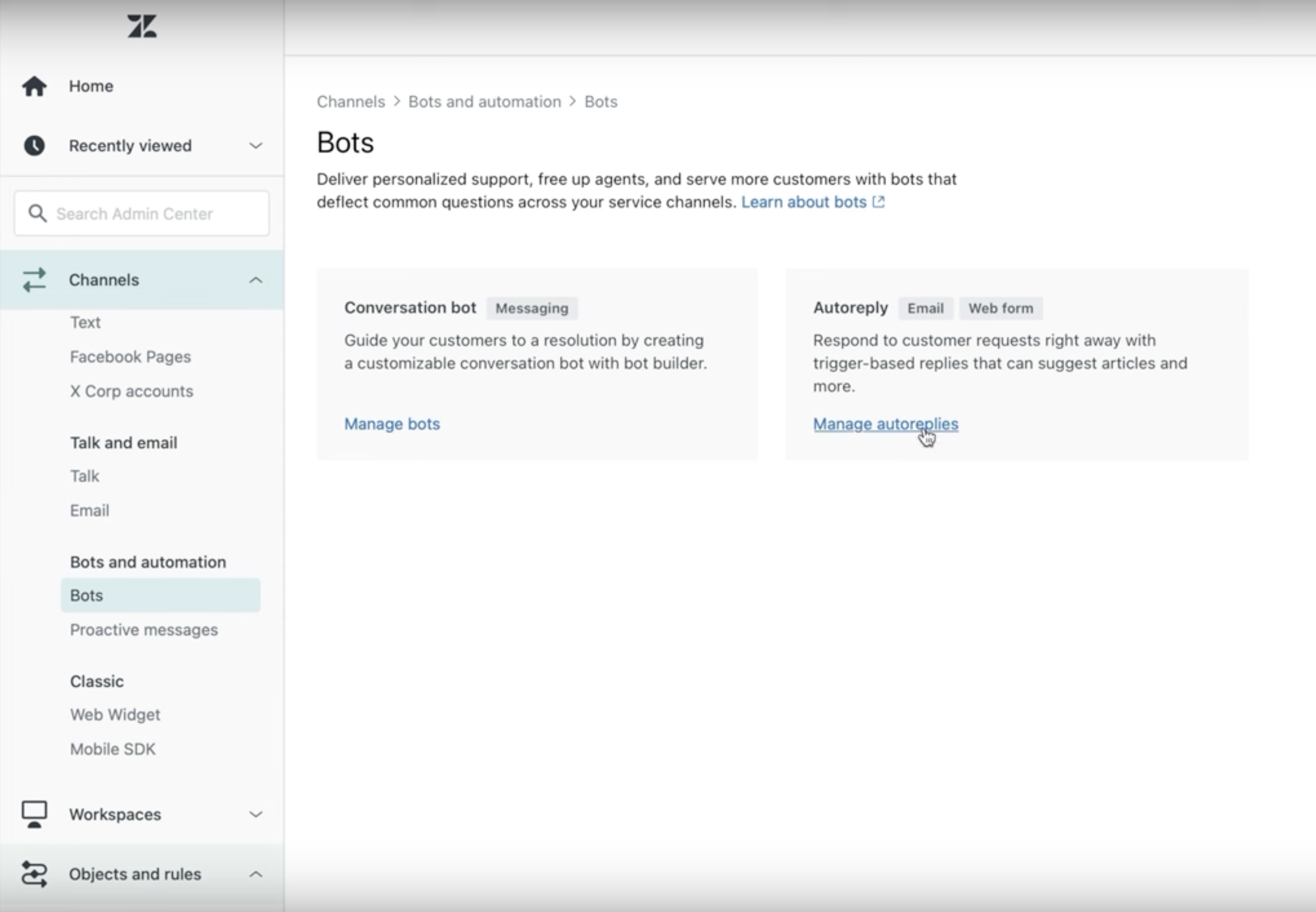Screen dimensions: 1316x912
Task: Open the Email sidebar item
Action: [x=89, y=510]
